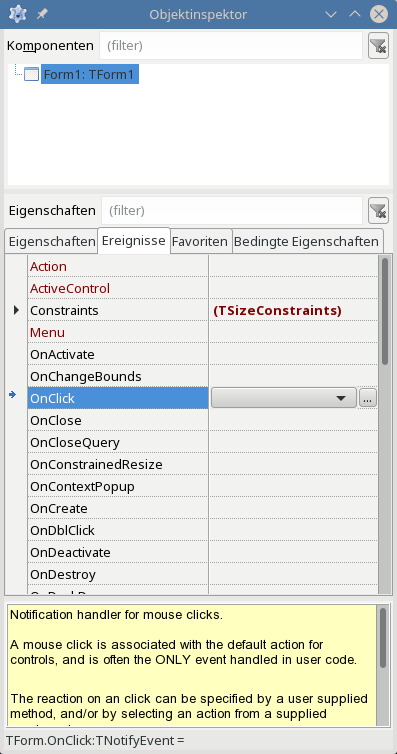Click the empty value cell for OnCreate
The width and height of the screenshot is (397, 754).
click(x=293, y=509)
